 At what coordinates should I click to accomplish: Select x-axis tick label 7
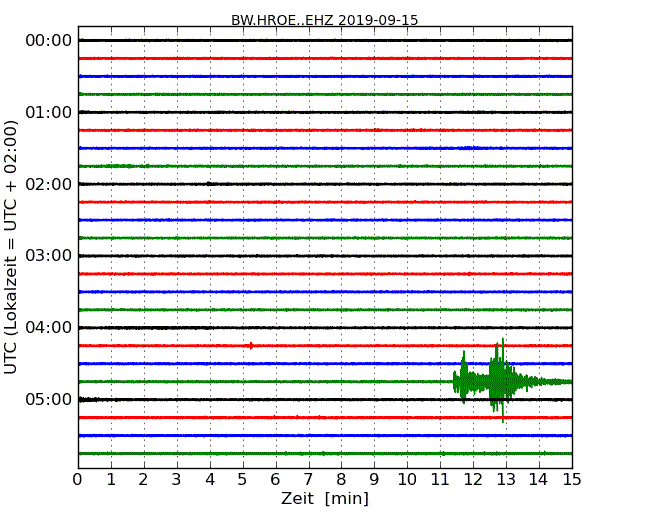308,480
